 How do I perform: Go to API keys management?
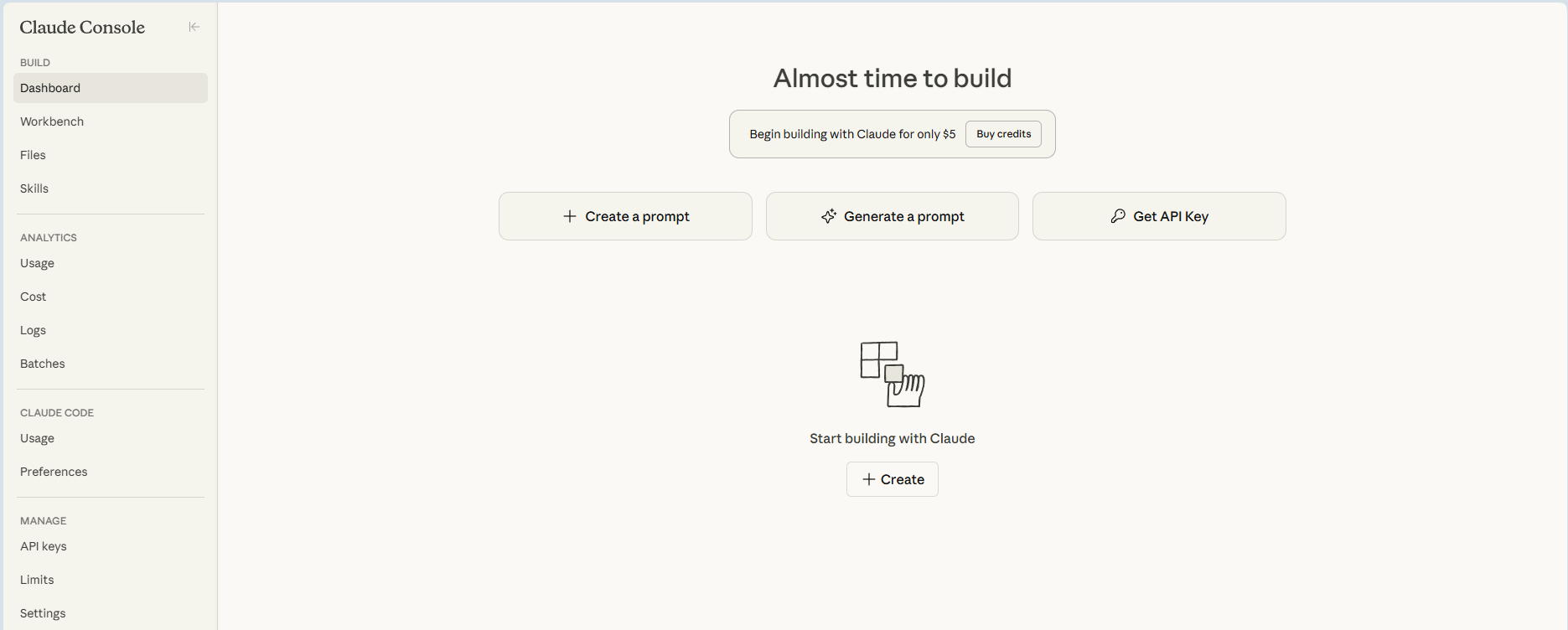tap(44, 546)
